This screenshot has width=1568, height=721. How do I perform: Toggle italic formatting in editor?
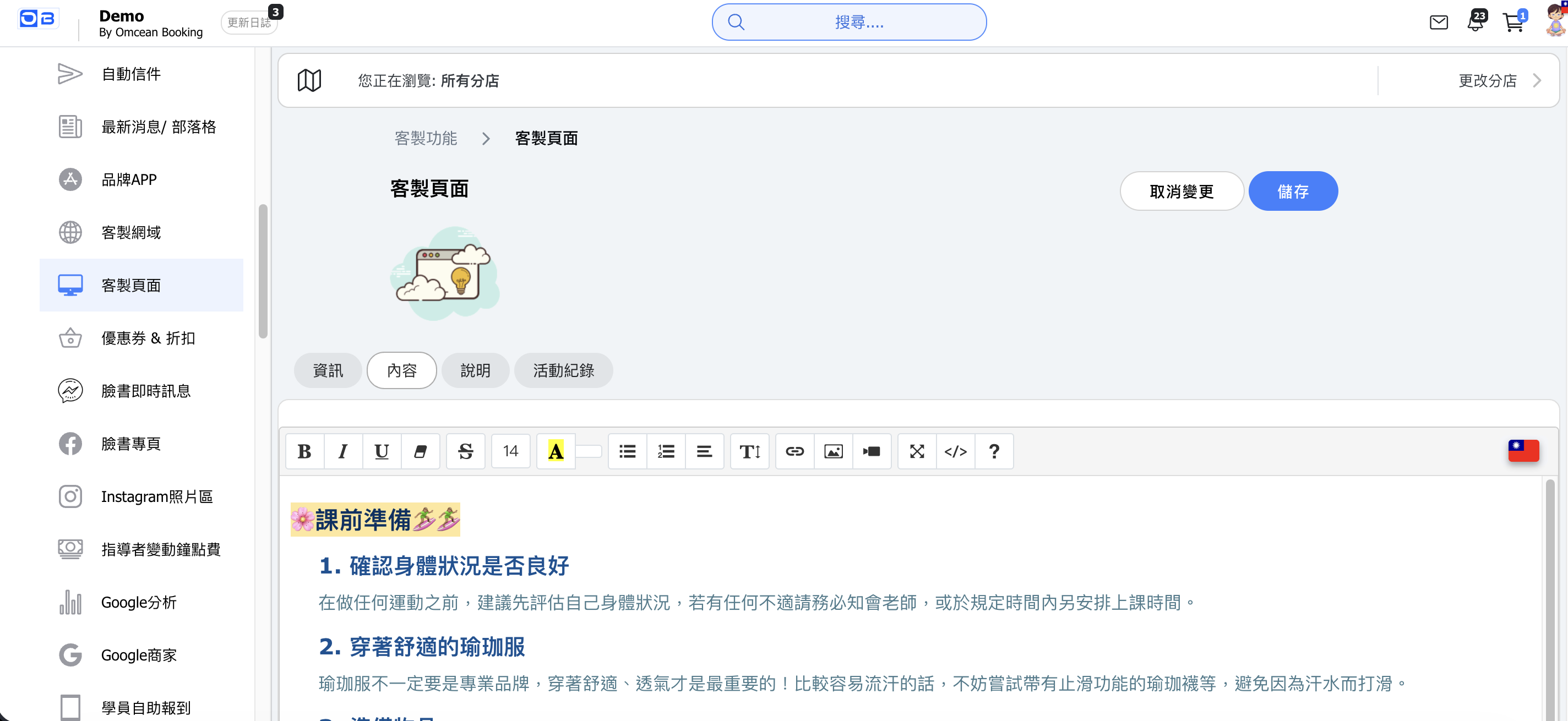342,451
